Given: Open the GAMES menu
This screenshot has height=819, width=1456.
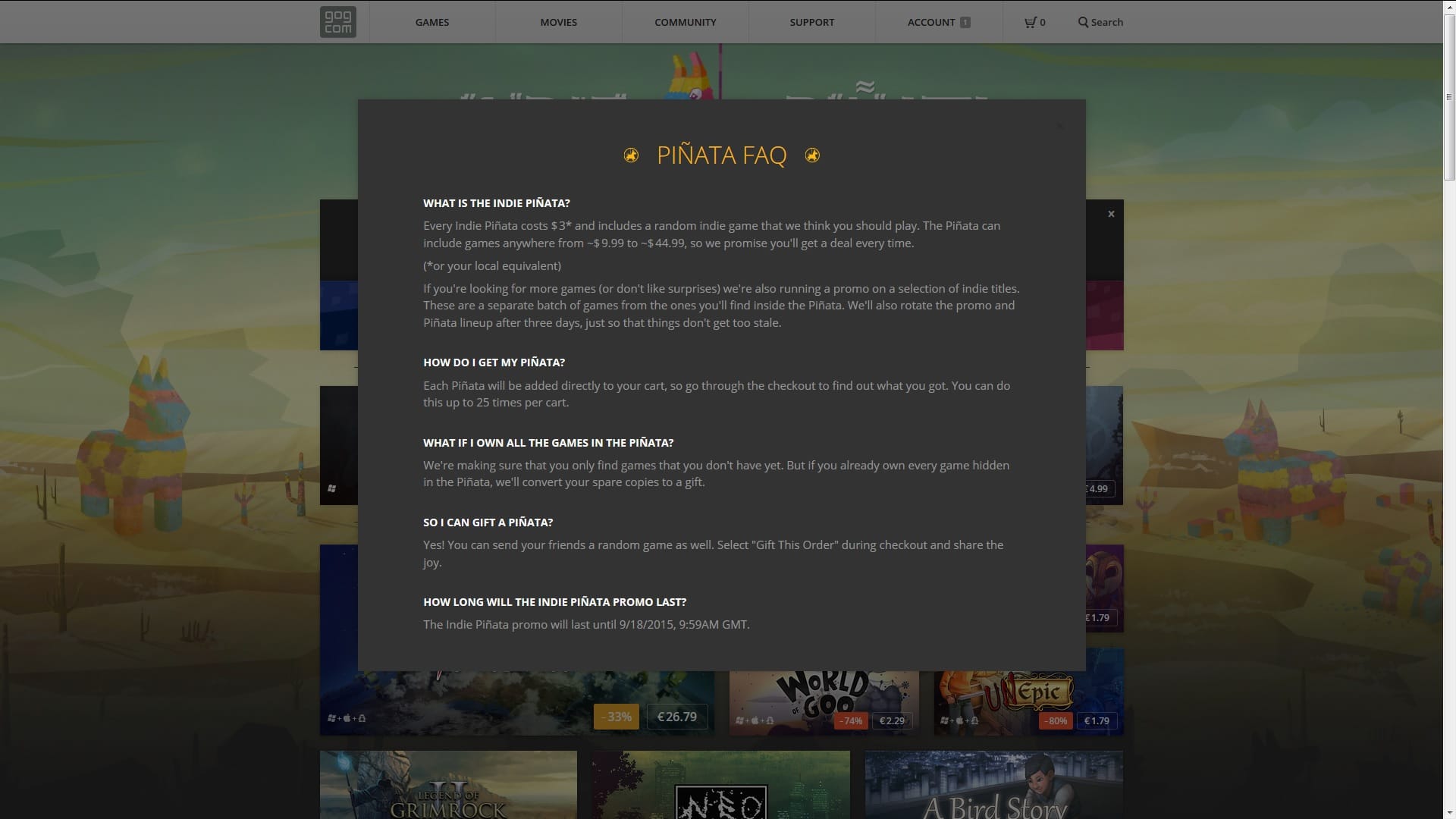Looking at the screenshot, I should 432,22.
